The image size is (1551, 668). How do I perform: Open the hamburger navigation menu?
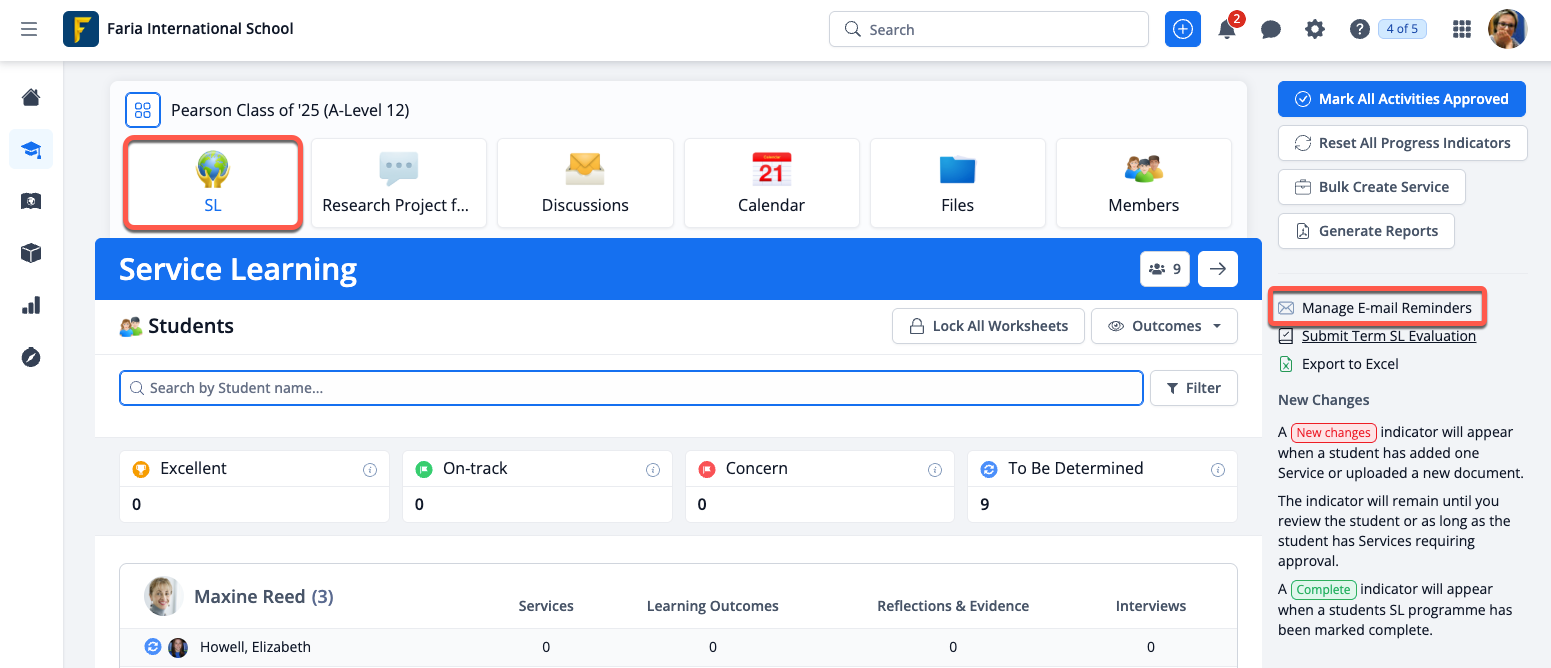(x=29, y=29)
